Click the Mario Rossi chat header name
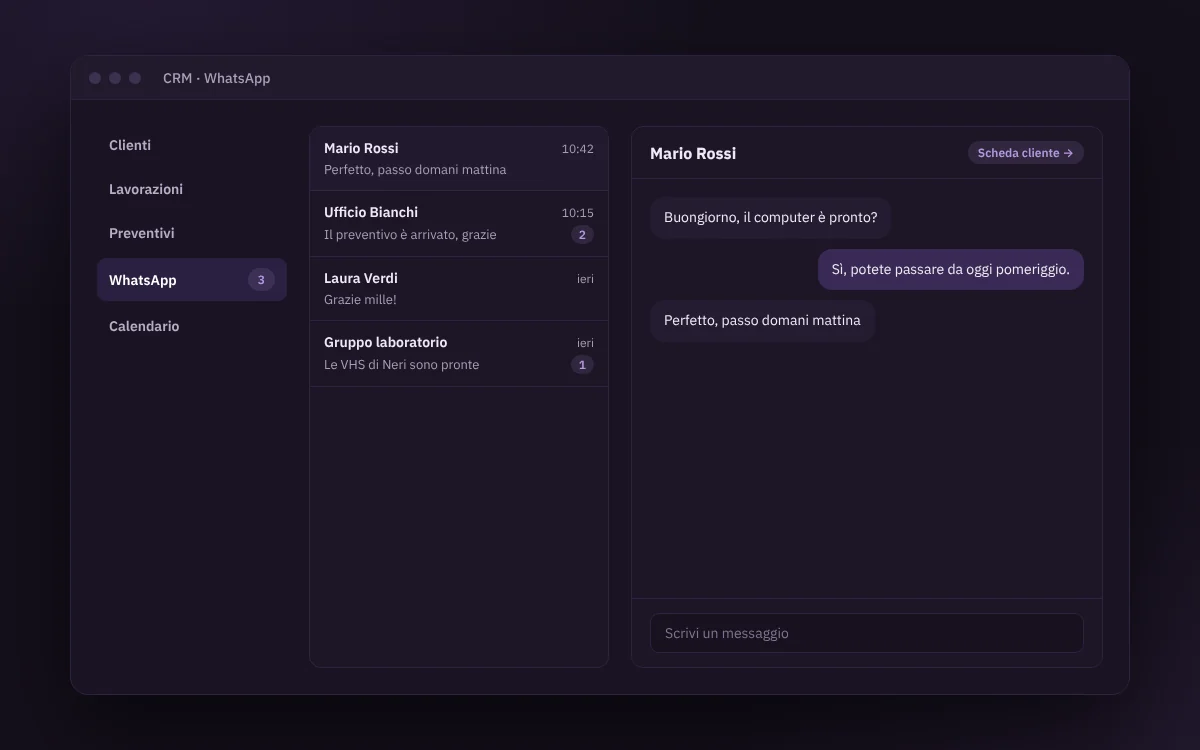The height and width of the screenshot is (750, 1200). coord(693,153)
